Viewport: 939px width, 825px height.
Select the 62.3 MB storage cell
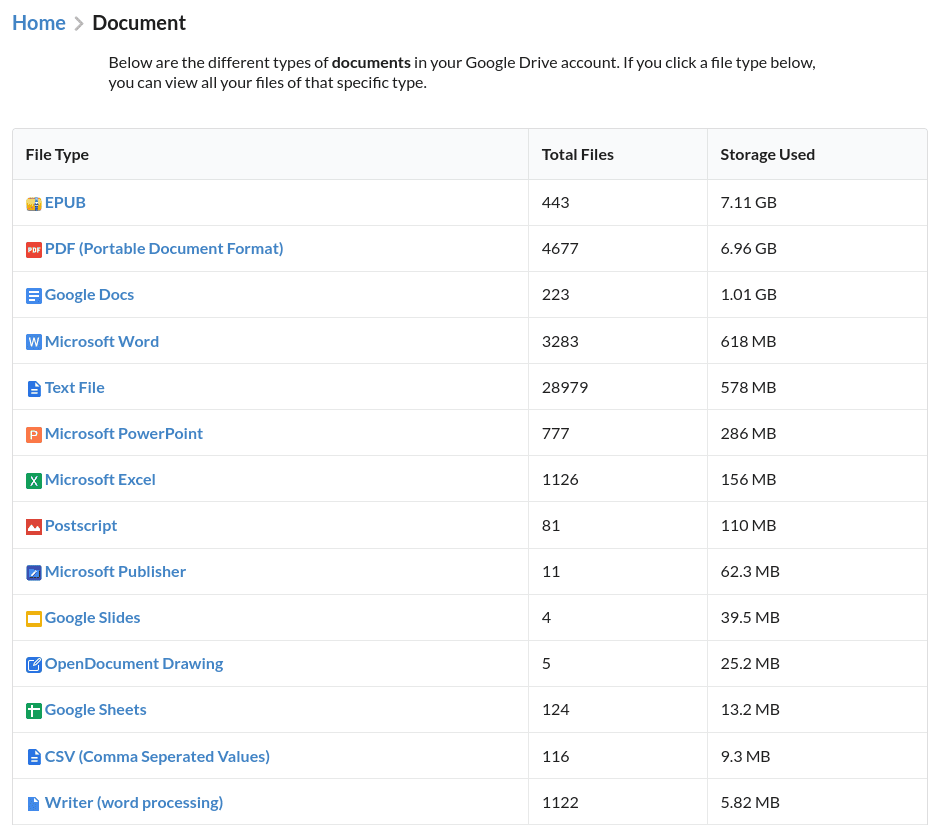pyautogui.click(x=817, y=572)
